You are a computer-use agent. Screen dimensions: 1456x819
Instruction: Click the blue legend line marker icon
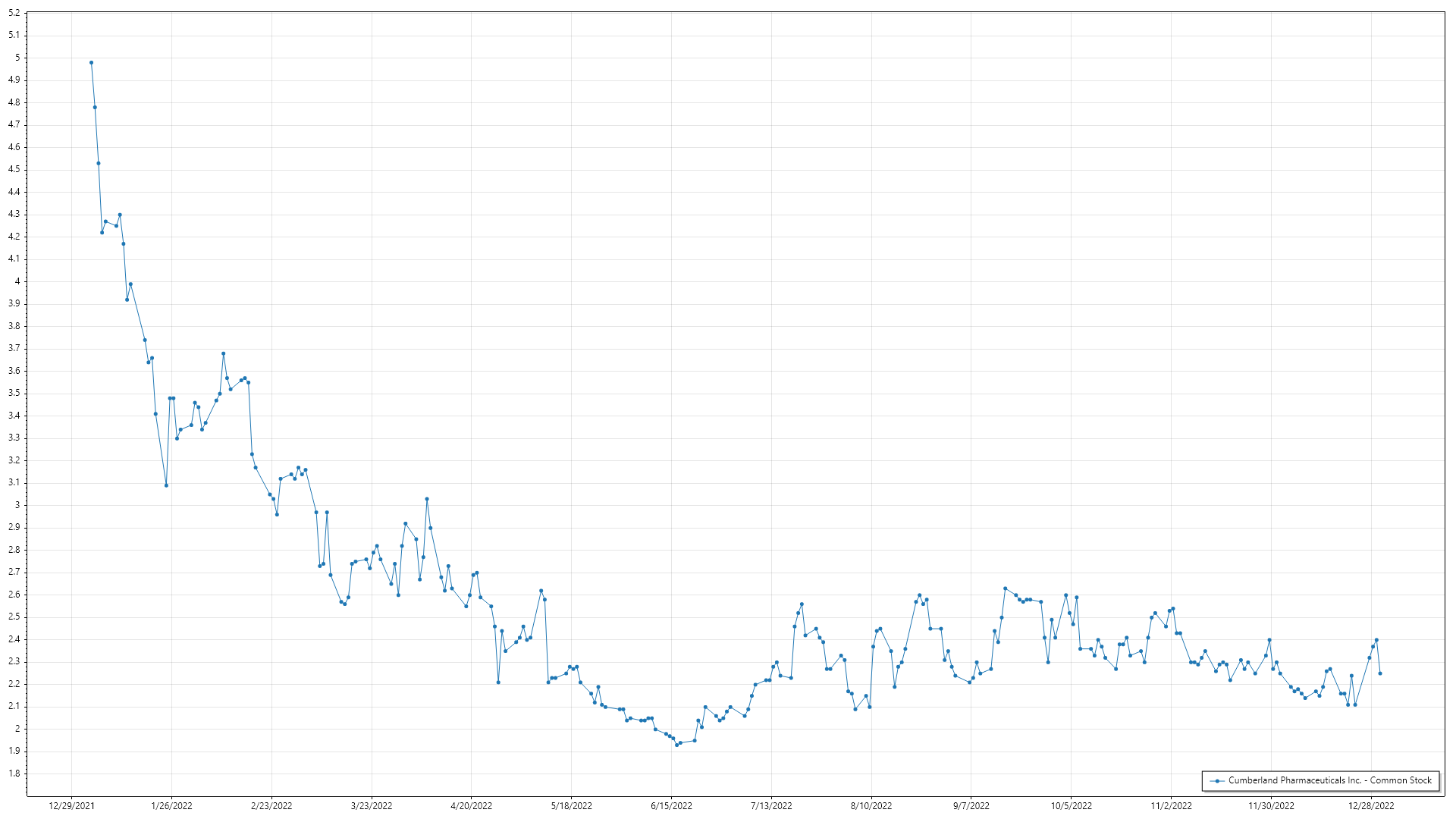coord(1217,781)
